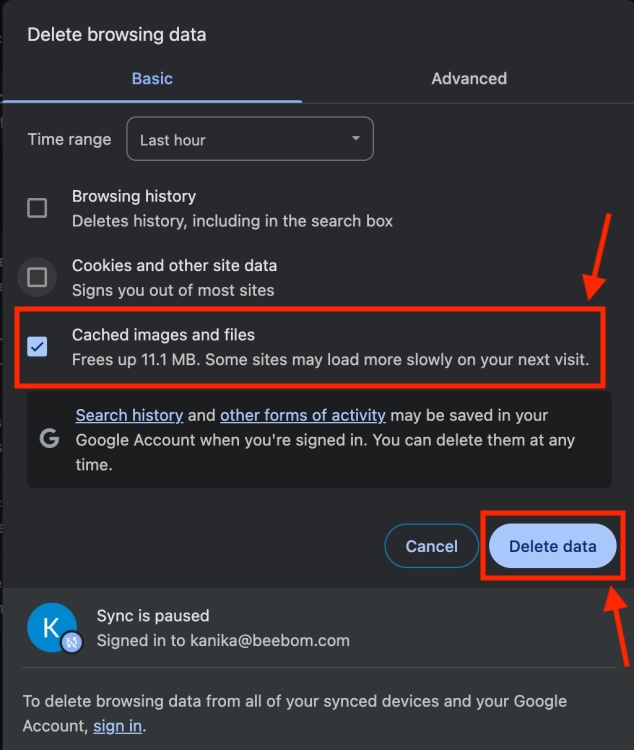Image resolution: width=634 pixels, height=750 pixels.
Task: Open the Time range dropdown
Action: [x=249, y=140]
